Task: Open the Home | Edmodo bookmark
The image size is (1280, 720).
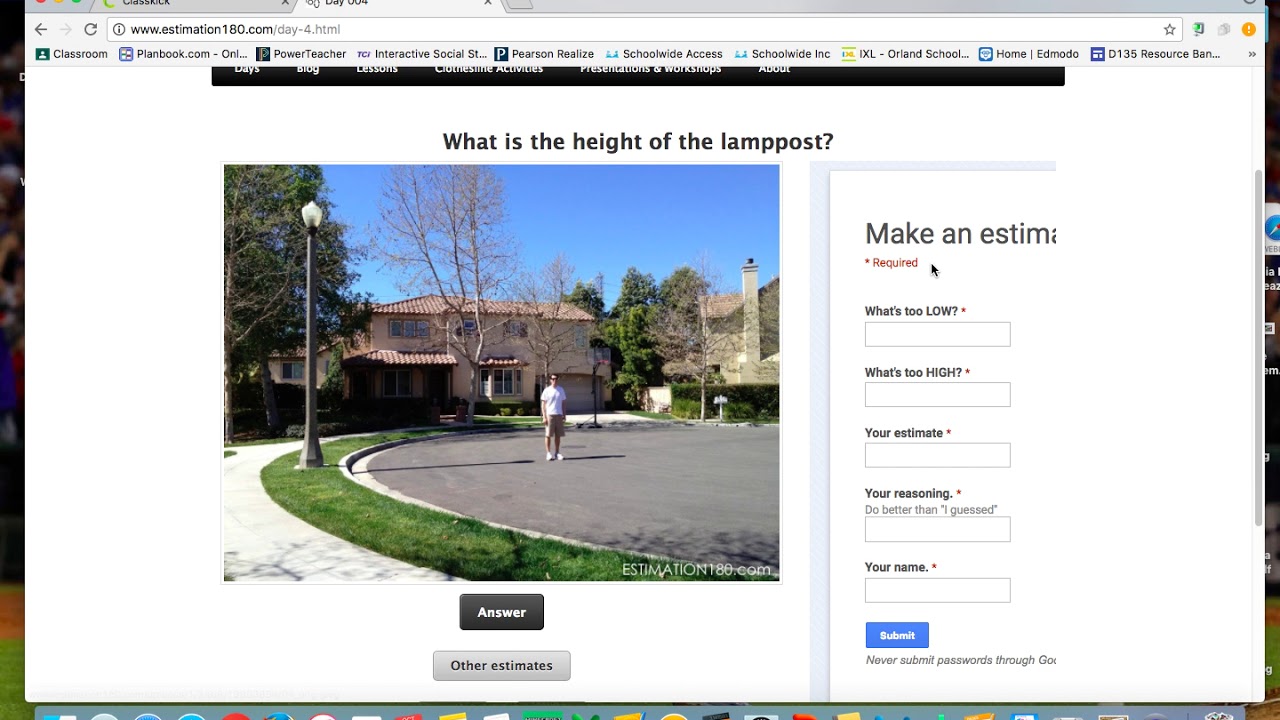Action: pyautogui.click(x=1029, y=54)
